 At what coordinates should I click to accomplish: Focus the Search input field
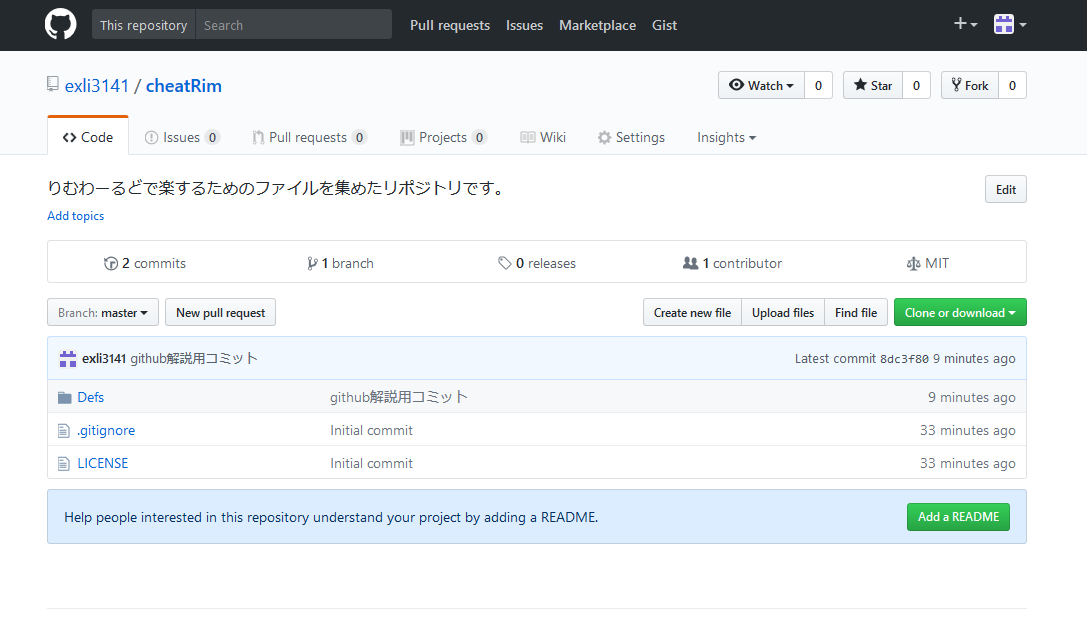[294, 24]
